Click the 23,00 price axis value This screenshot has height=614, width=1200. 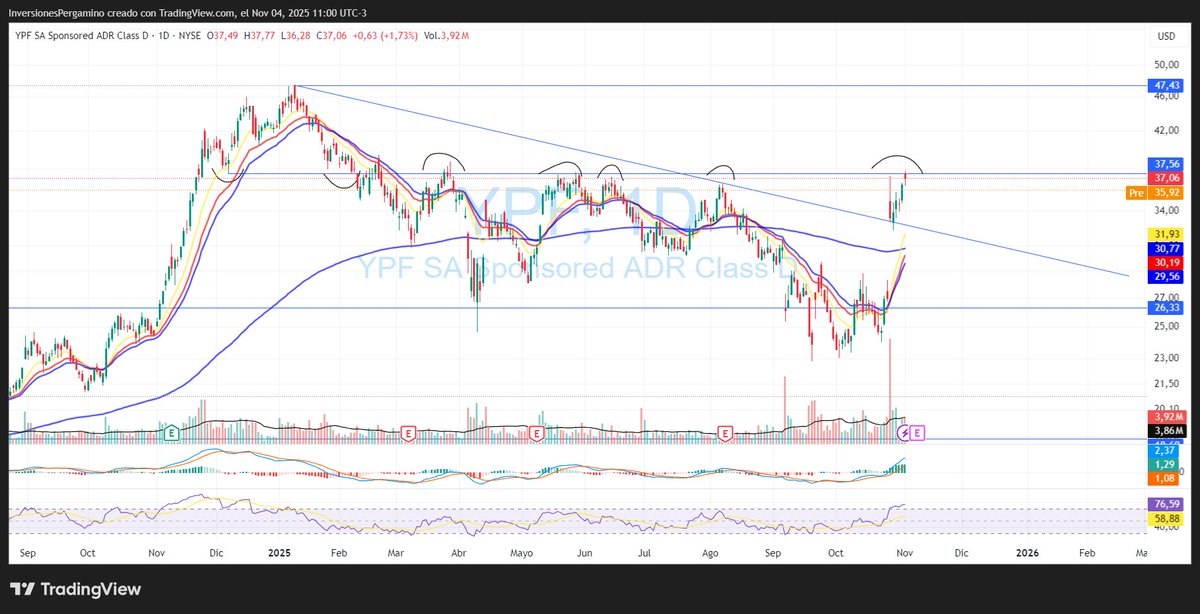coord(1166,358)
